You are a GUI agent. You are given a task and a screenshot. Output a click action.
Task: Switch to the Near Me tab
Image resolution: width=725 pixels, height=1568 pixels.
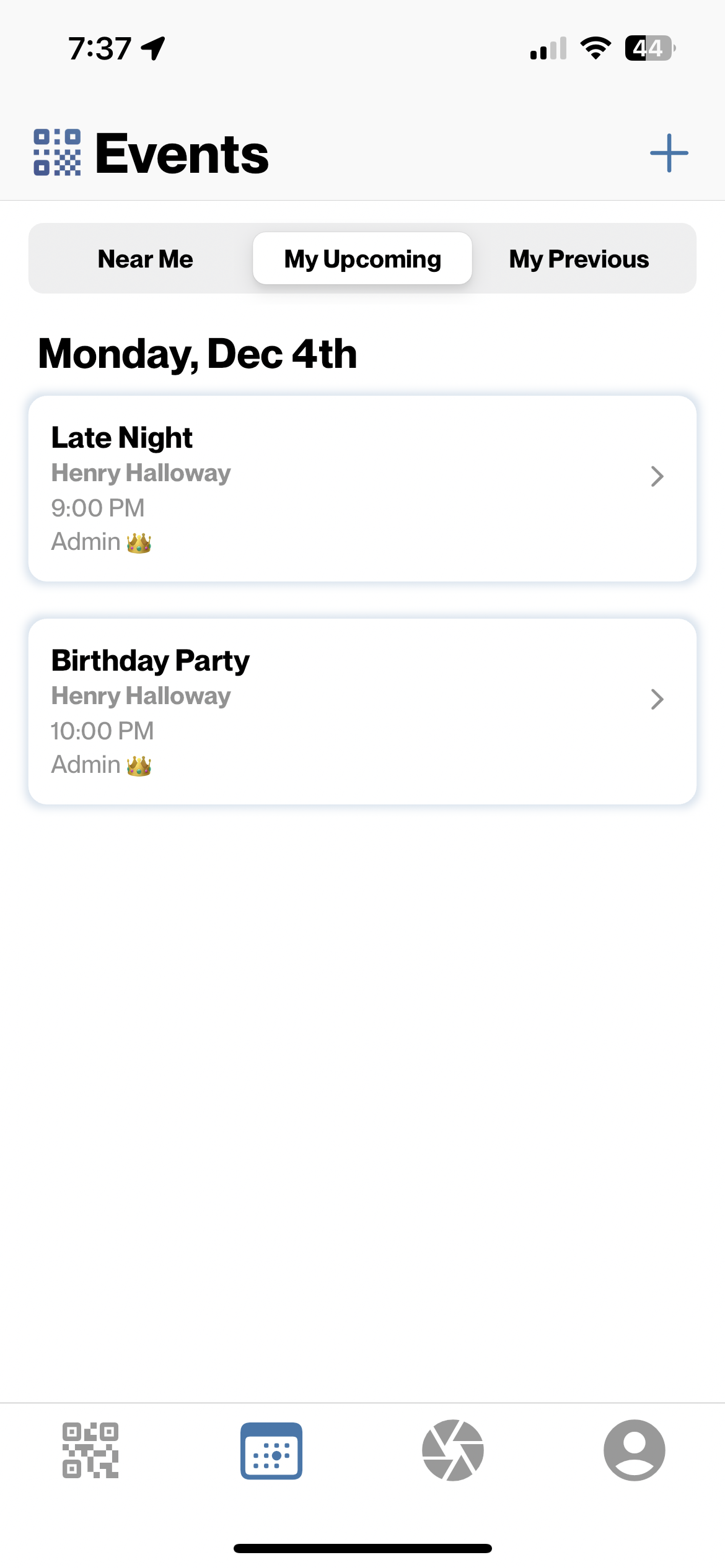click(x=146, y=259)
